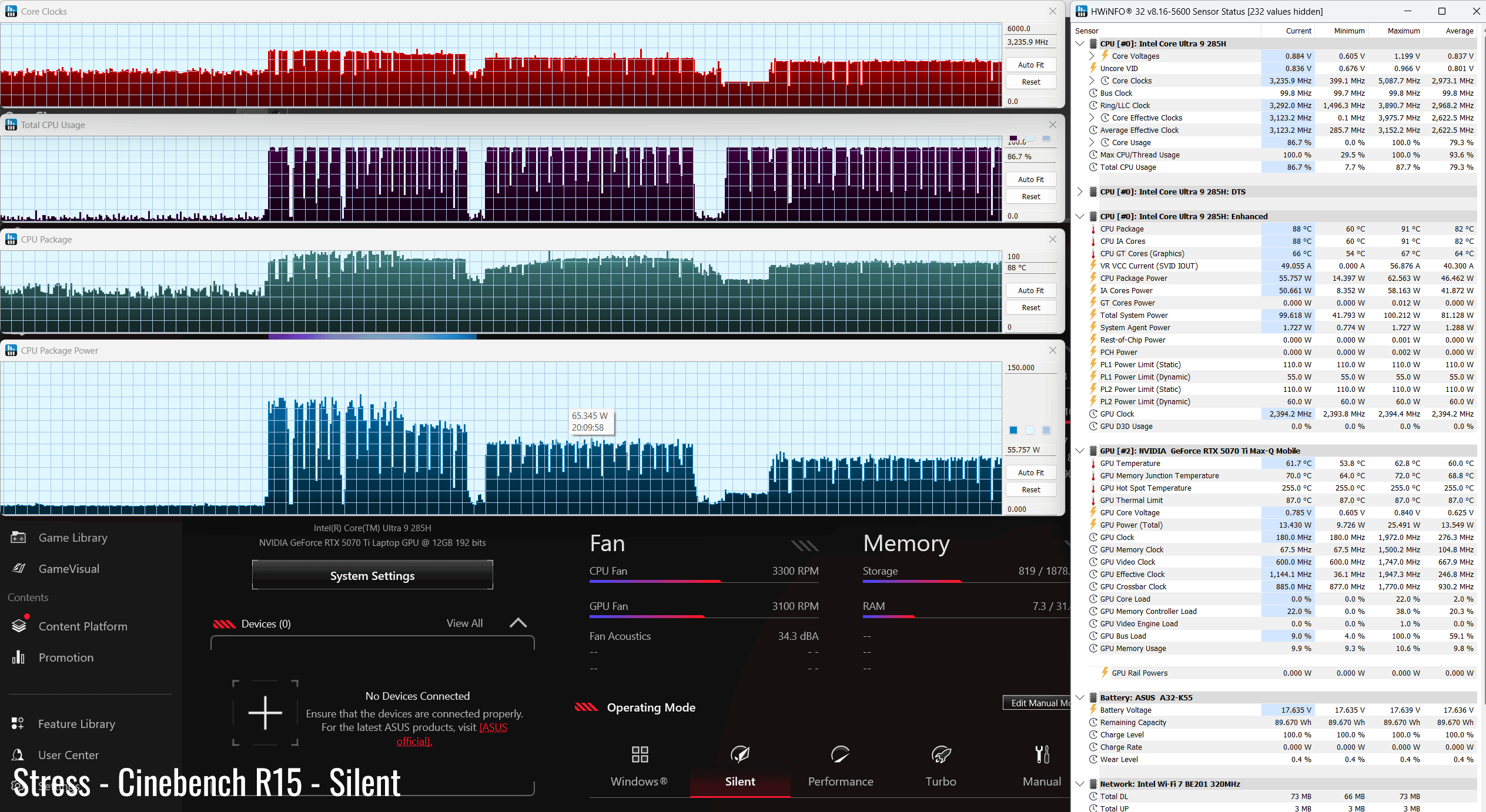Collapse the Network Intel Wi-Fi 7 group
Image resolution: width=1486 pixels, height=812 pixels.
1080,784
